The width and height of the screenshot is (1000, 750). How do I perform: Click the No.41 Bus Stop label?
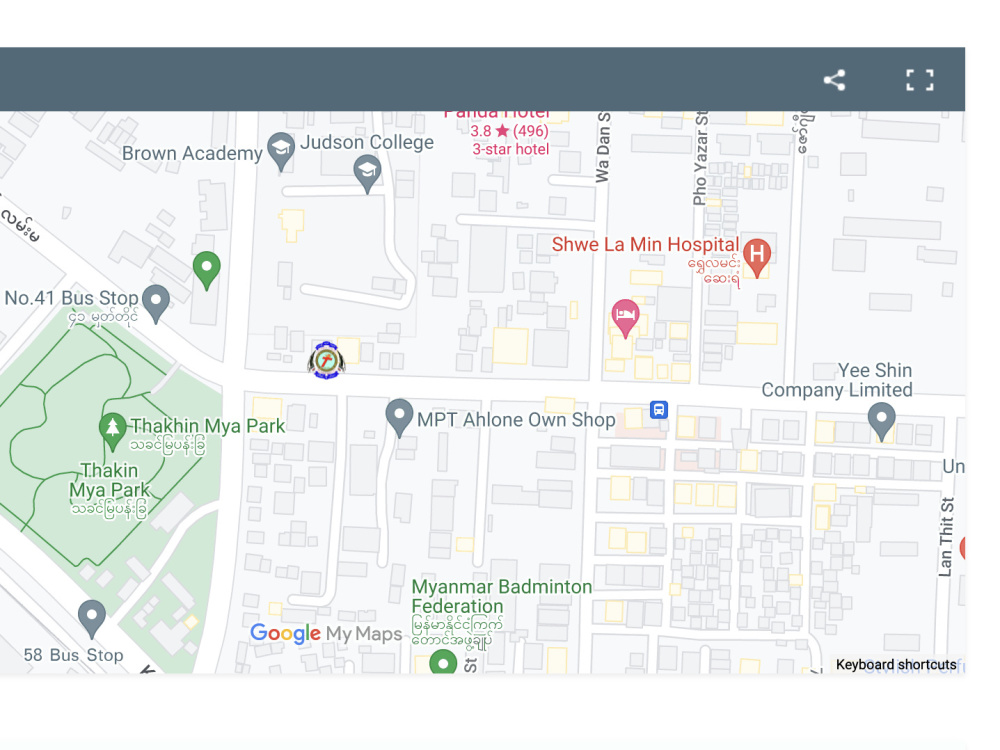[71, 298]
